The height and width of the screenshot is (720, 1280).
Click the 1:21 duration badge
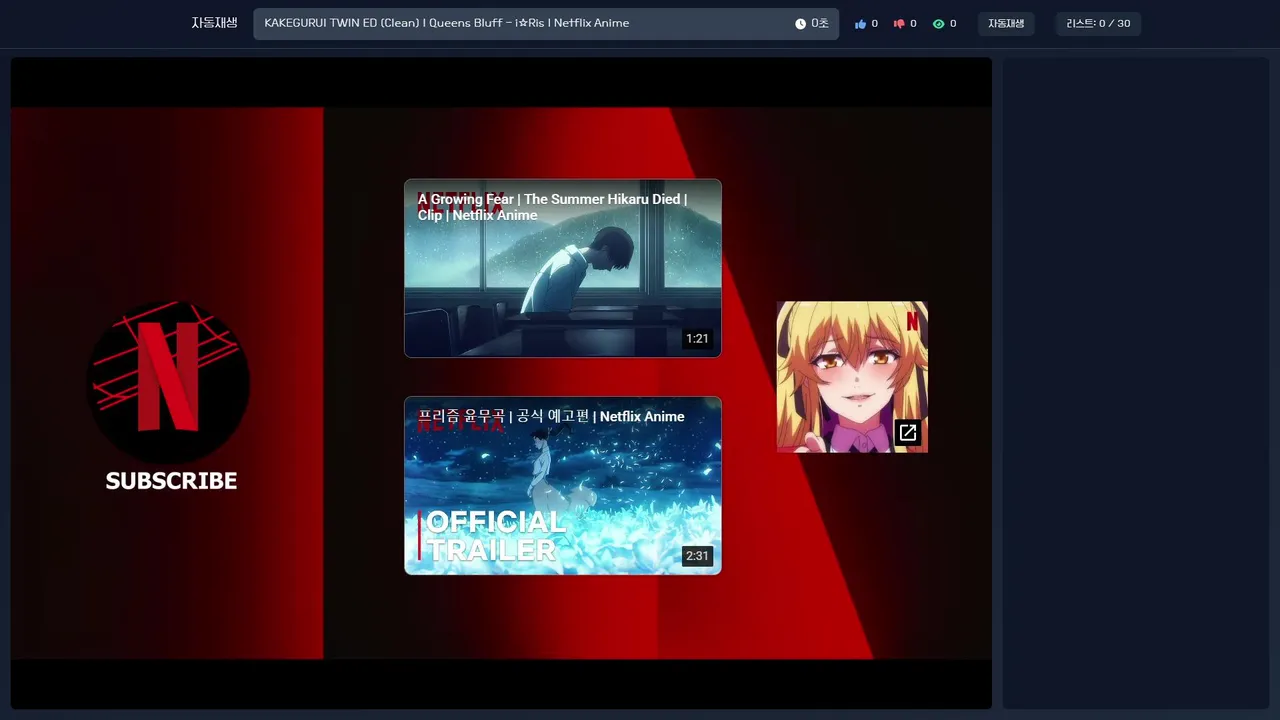[x=697, y=339]
